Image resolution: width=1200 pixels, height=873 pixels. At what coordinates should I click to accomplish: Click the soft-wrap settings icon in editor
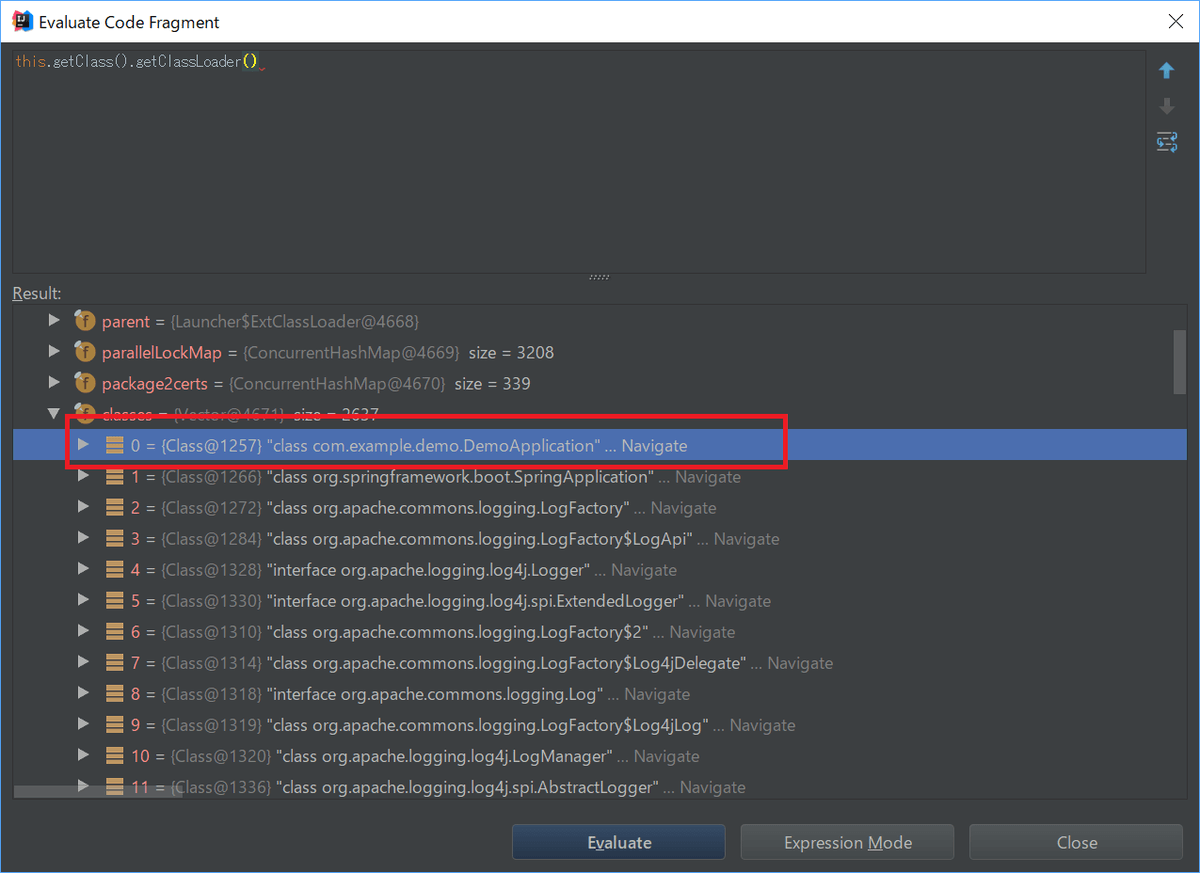coord(1166,142)
